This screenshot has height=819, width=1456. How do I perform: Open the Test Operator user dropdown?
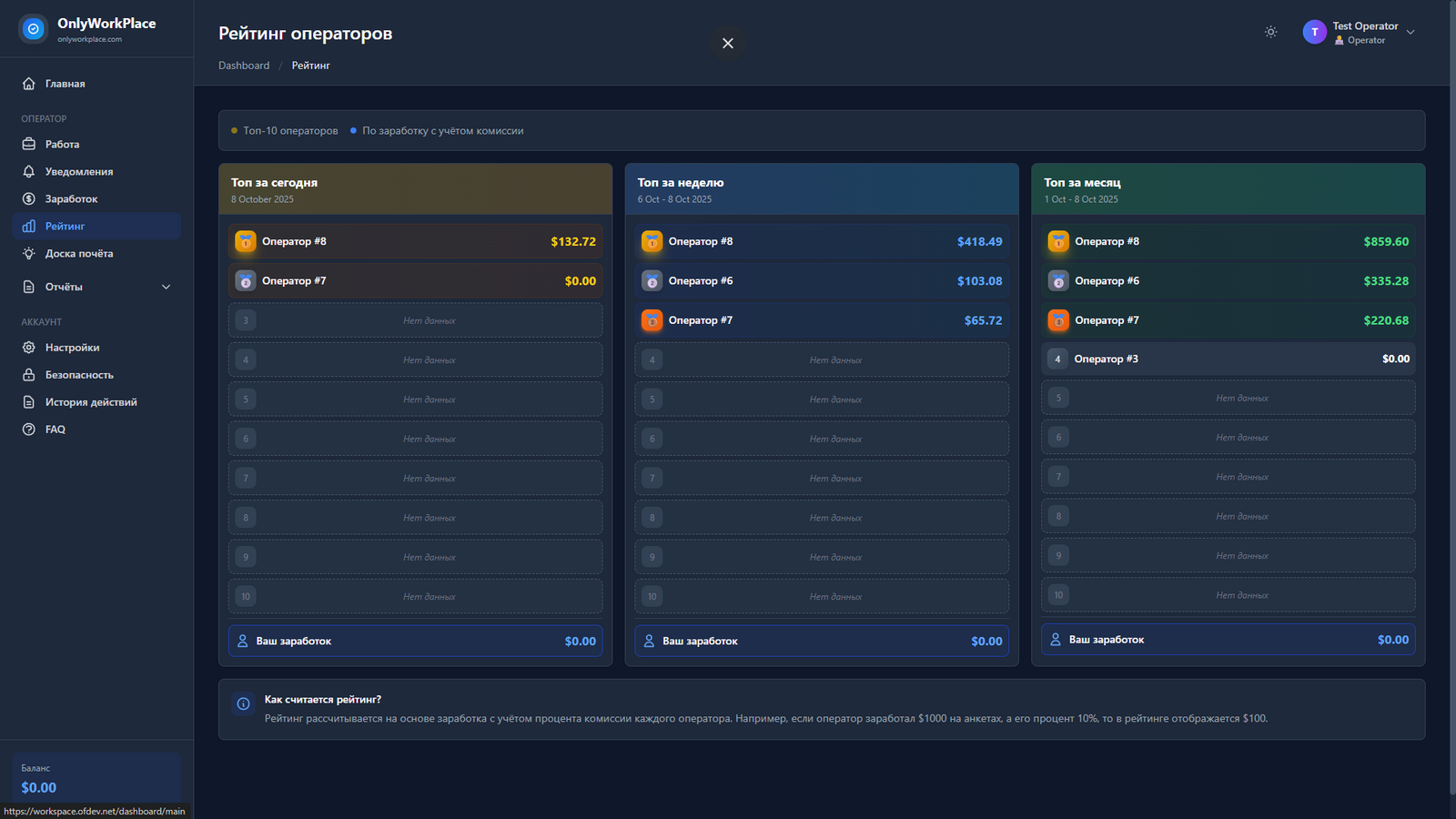tap(1410, 32)
